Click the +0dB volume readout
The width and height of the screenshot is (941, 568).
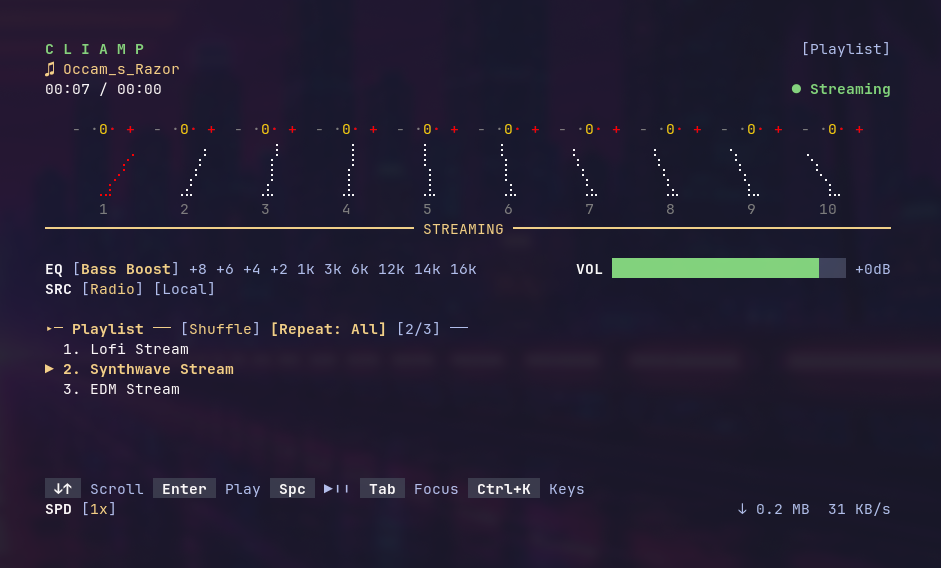(x=873, y=269)
